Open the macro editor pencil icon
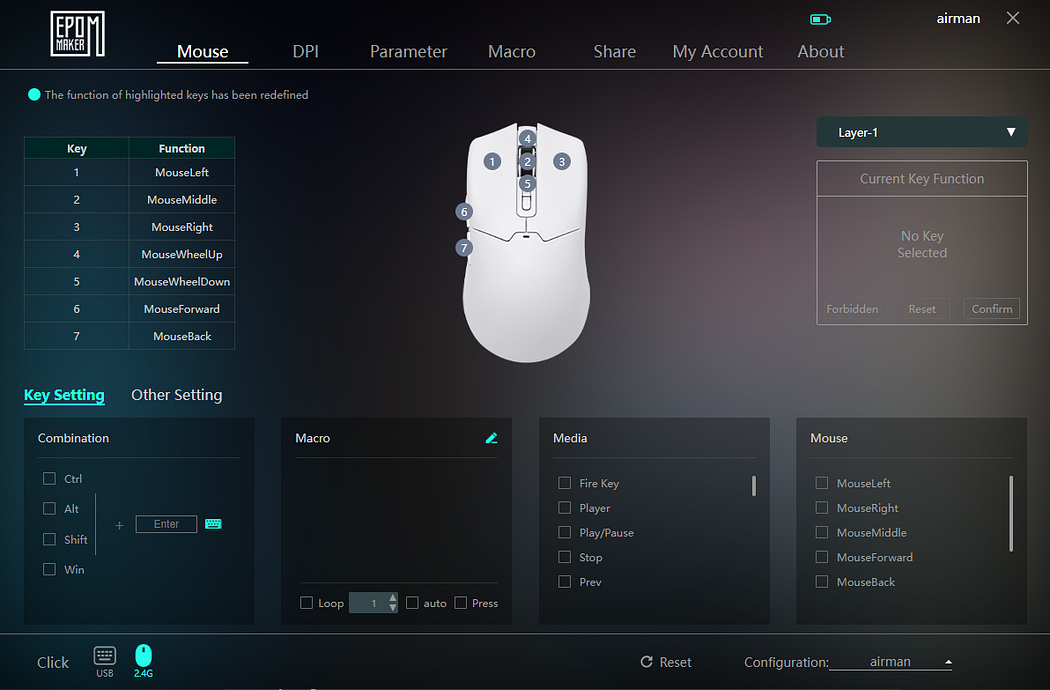1050x690 pixels. pyautogui.click(x=492, y=438)
